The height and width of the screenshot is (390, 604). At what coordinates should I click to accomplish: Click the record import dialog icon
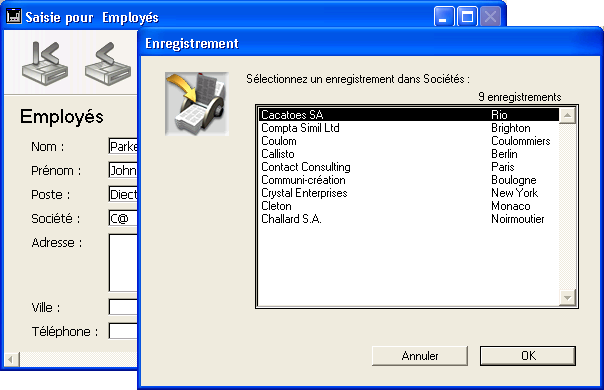[x=197, y=104]
